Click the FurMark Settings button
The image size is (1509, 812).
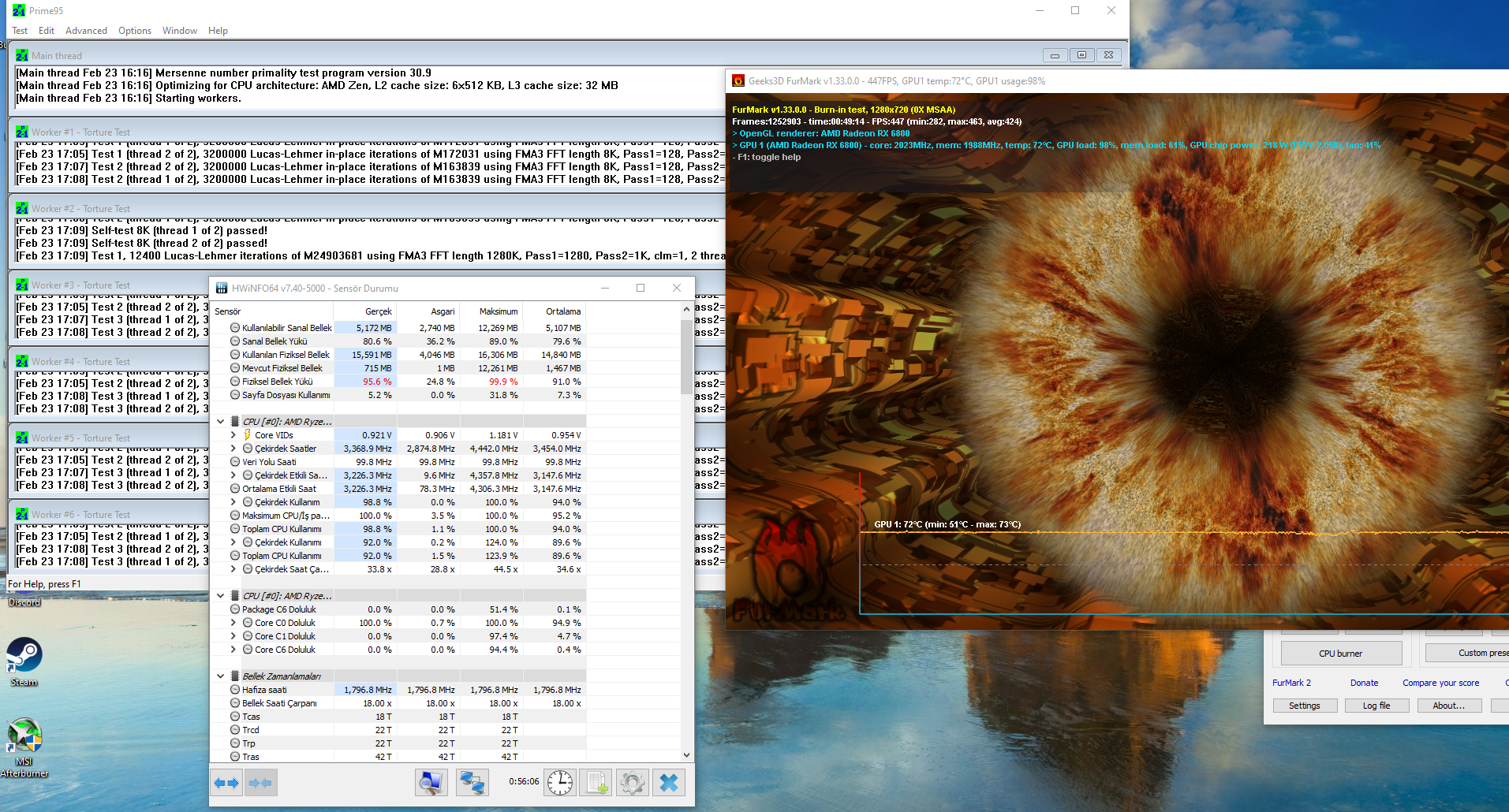(x=1305, y=706)
